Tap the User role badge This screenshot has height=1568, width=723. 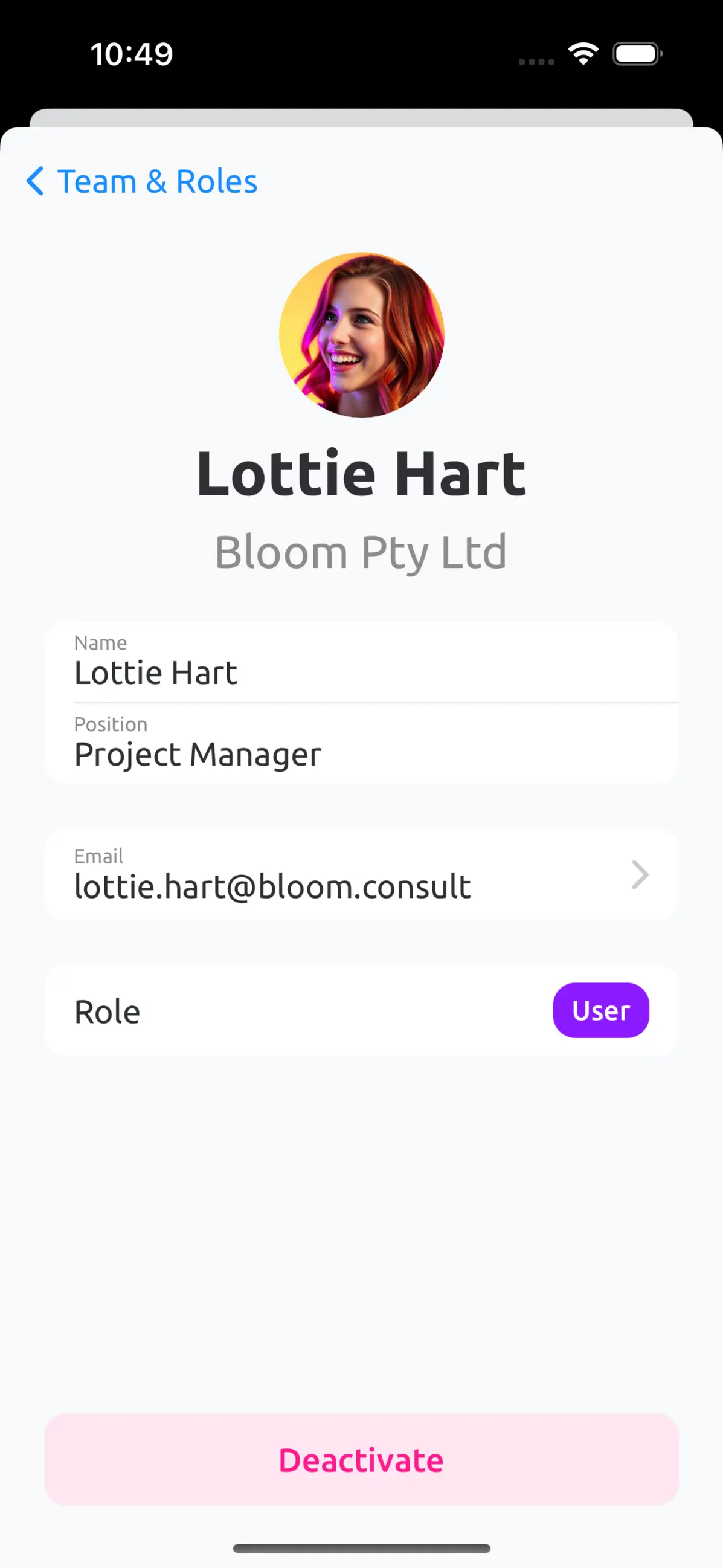pyautogui.click(x=600, y=1010)
